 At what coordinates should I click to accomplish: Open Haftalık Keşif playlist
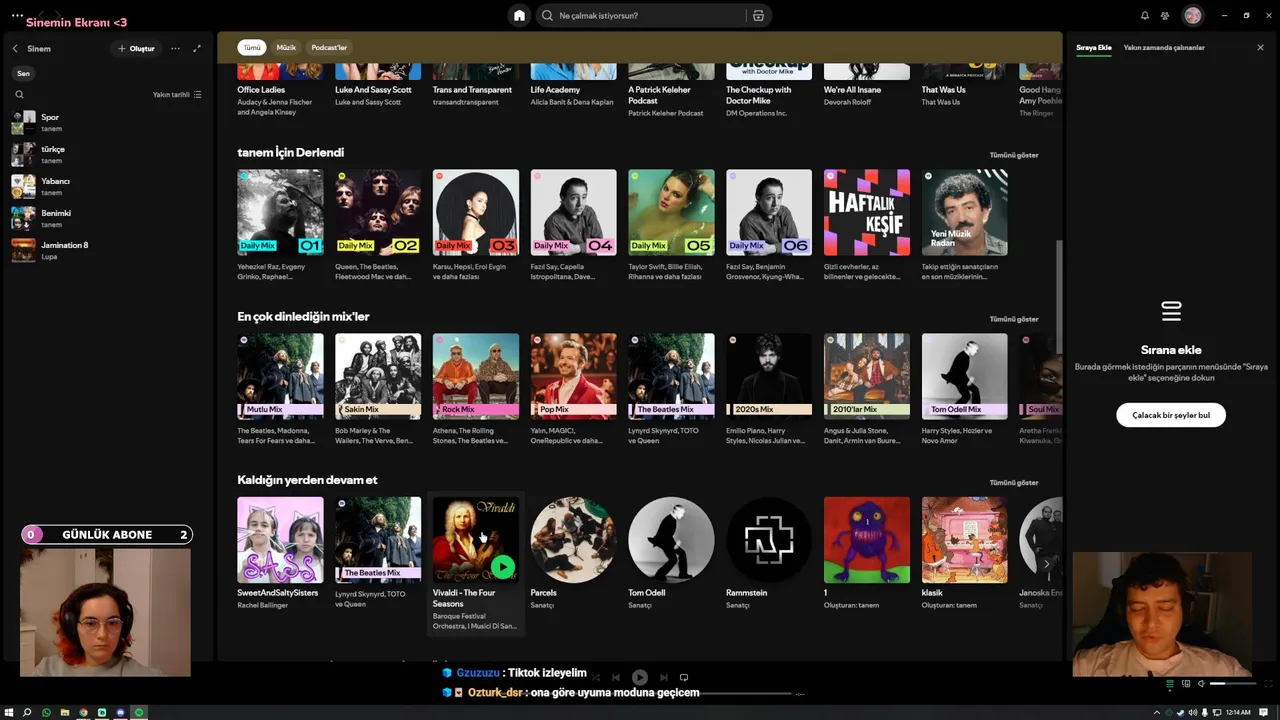tap(867, 212)
